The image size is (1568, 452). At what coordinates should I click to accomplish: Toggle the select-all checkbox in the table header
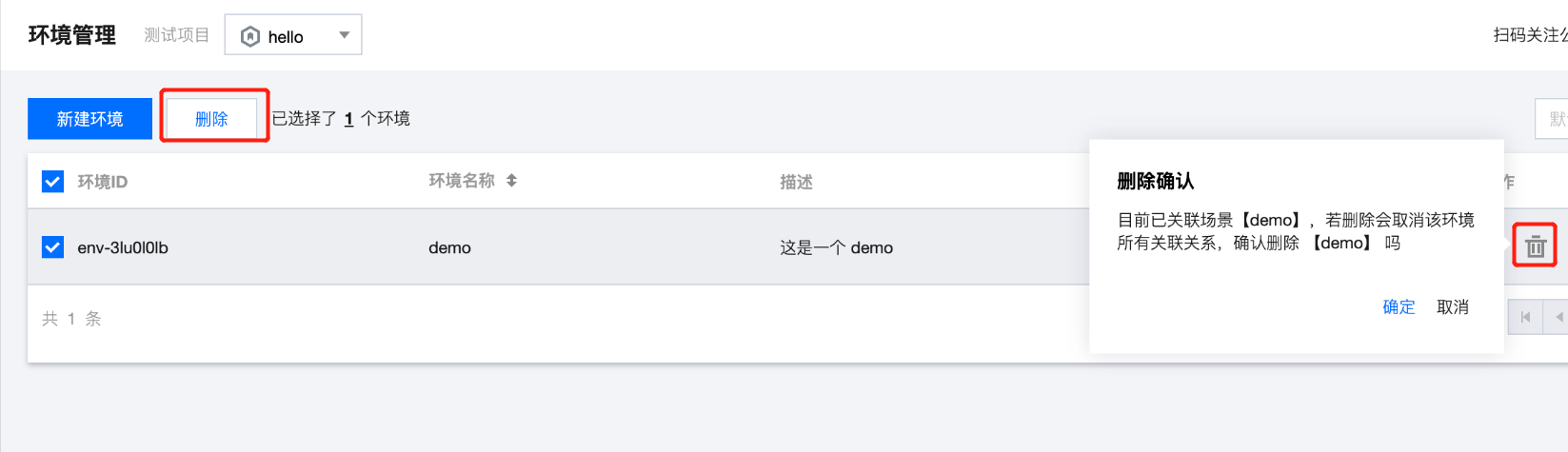pos(53,181)
